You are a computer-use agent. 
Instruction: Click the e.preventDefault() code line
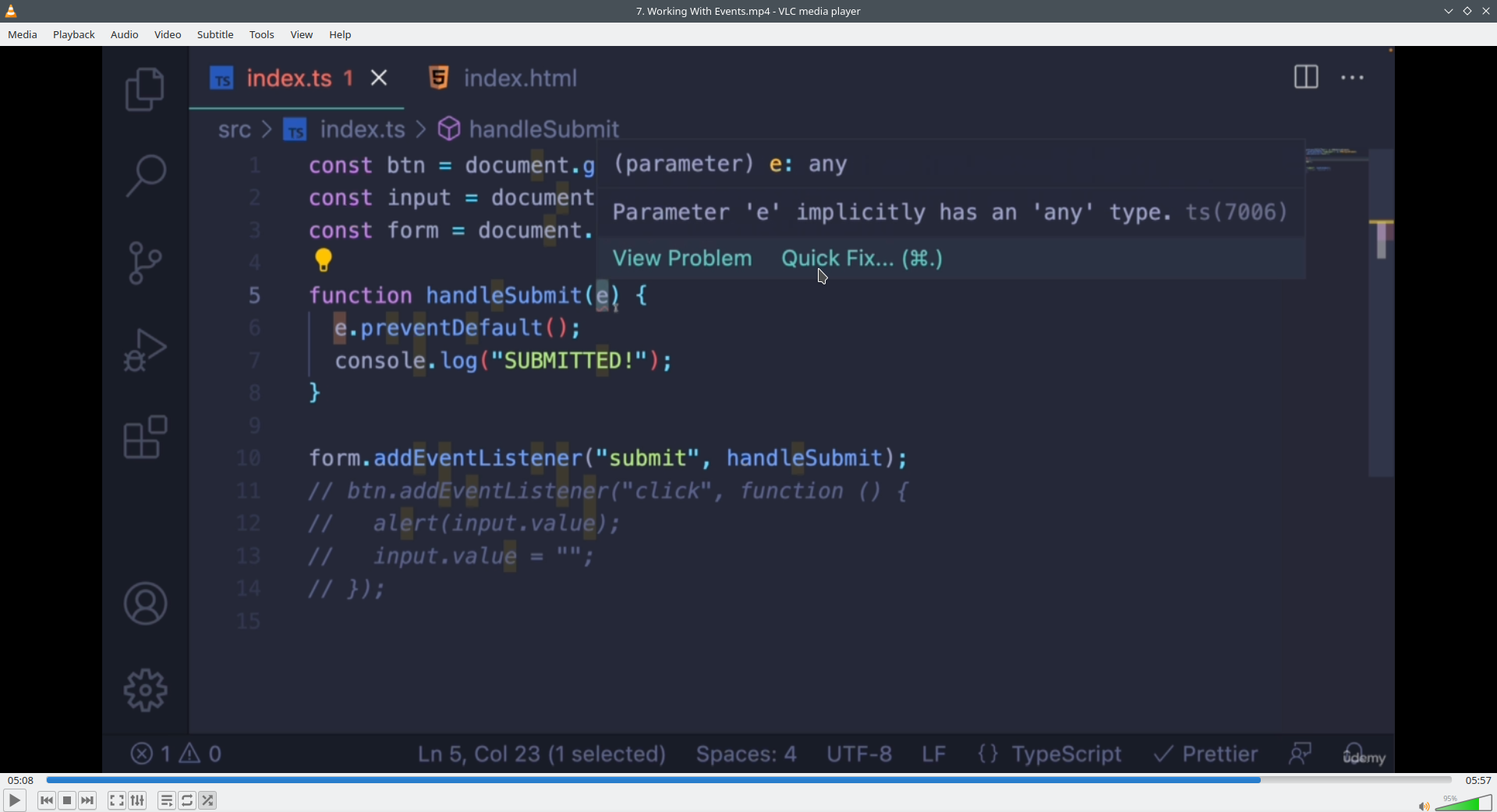[458, 328]
